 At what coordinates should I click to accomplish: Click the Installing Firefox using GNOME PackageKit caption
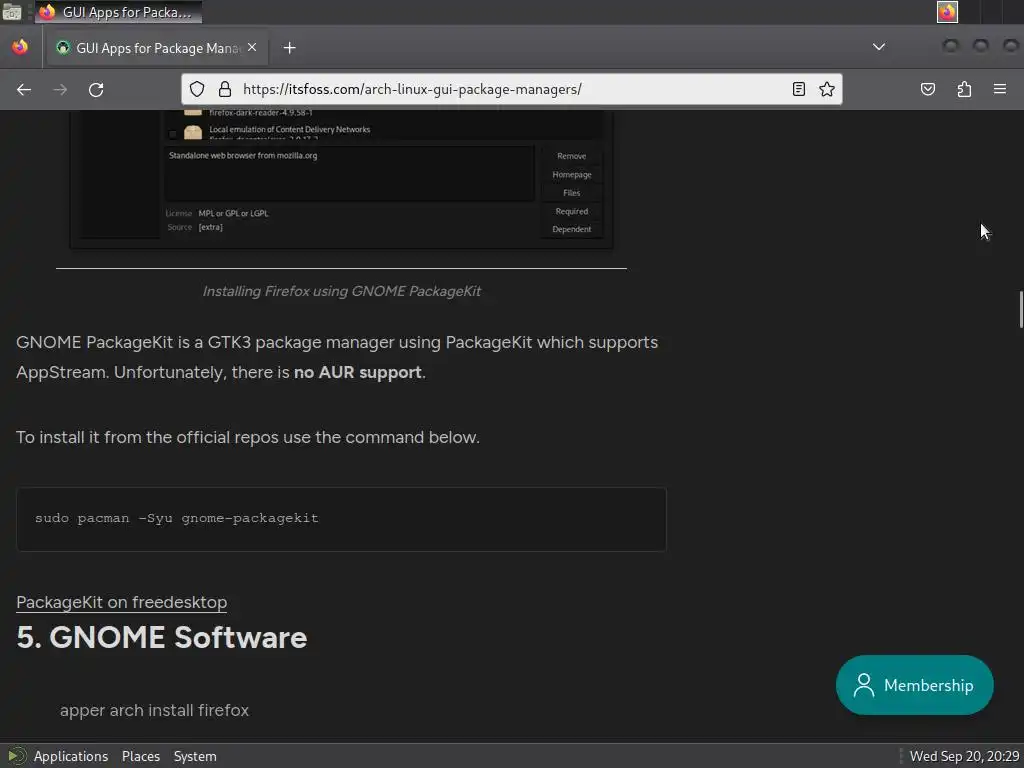(x=342, y=291)
